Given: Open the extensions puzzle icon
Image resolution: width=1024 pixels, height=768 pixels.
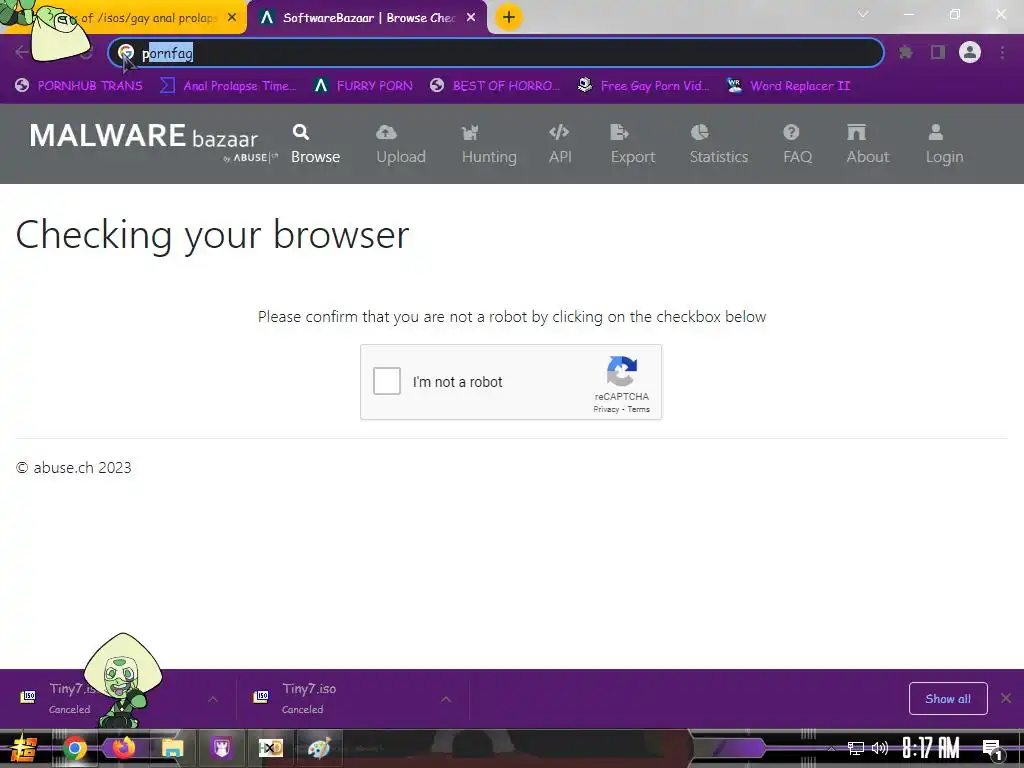Looking at the screenshot, I should [905, 52].
